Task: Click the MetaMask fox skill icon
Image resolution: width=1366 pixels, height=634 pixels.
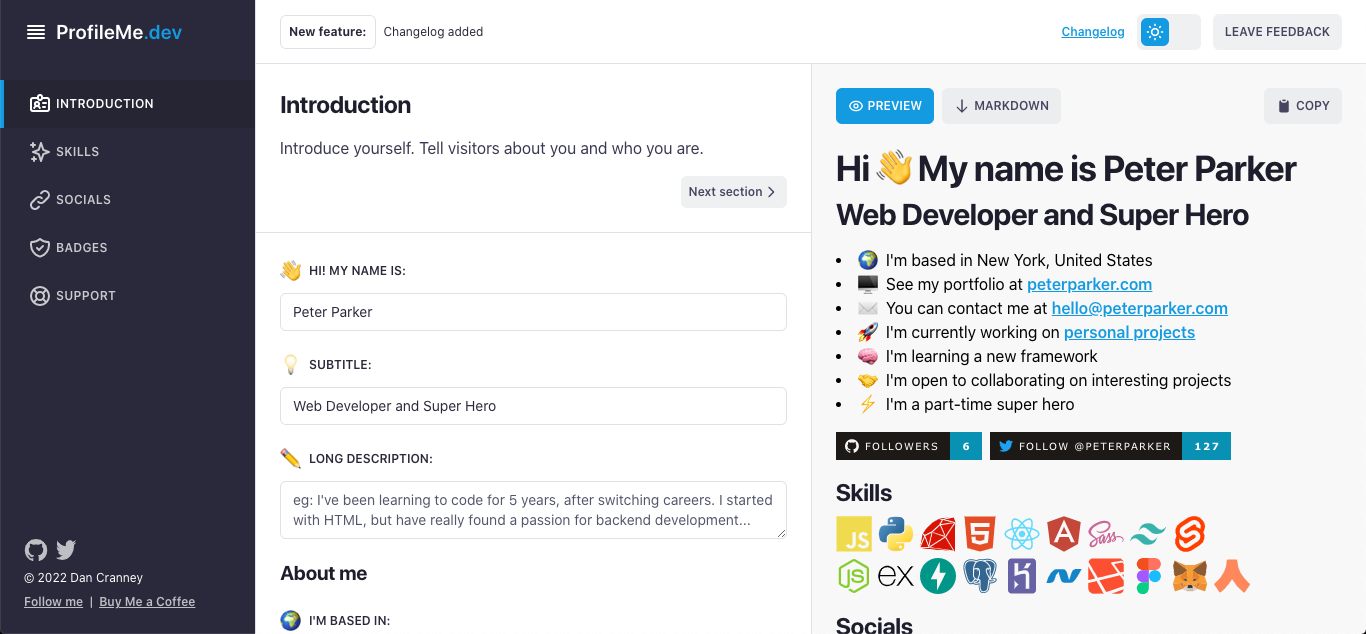Action: coord(1189,575)
